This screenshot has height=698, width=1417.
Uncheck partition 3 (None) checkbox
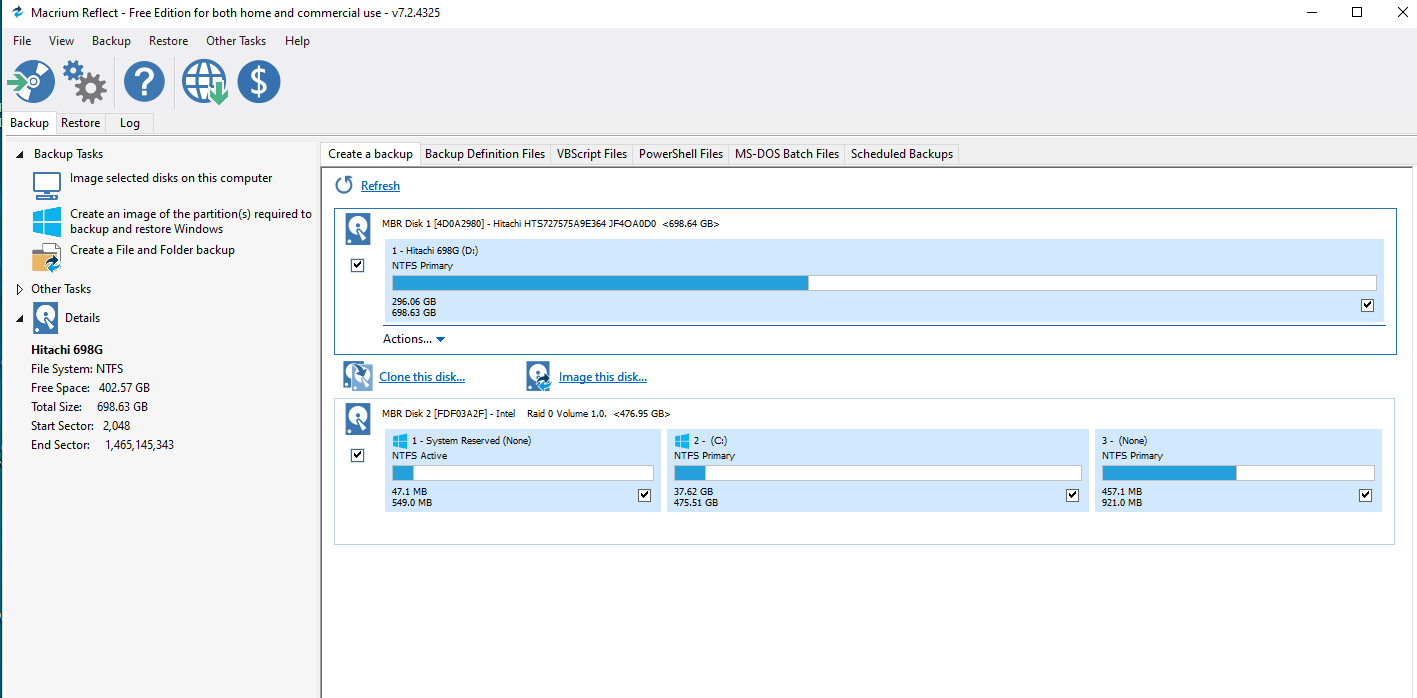(x=1365, y=495)
